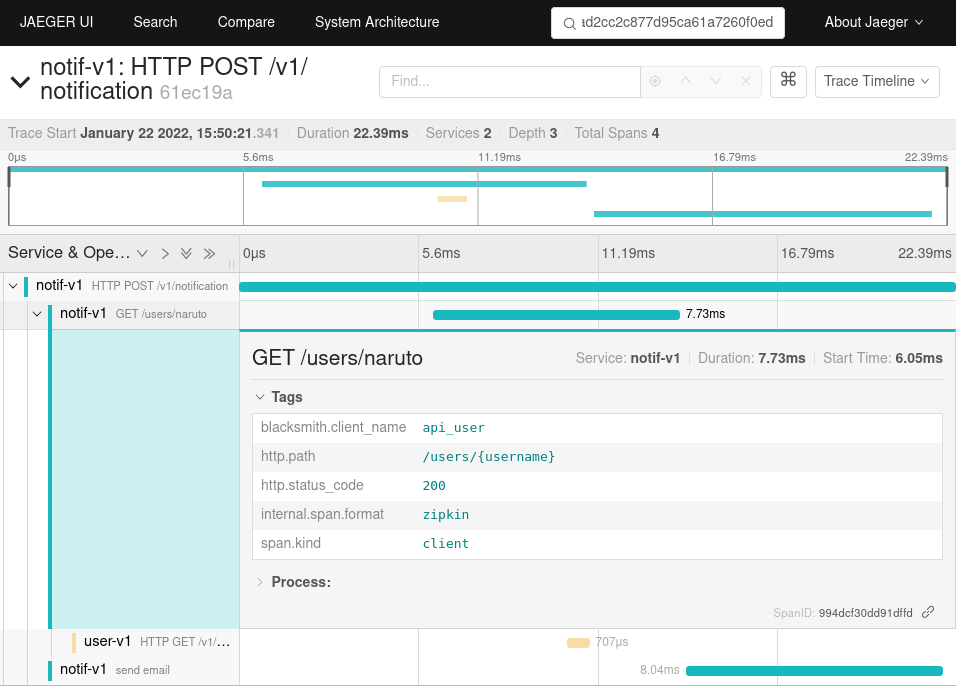
Task: Click the locate-match target icon in Find bar
Action: coord(655,81)
